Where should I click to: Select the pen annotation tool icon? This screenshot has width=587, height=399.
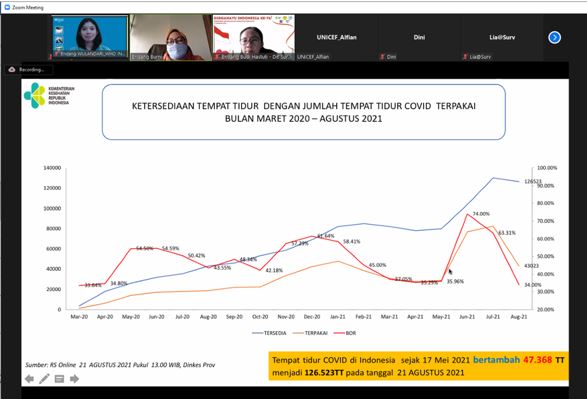tap(44, 379)
